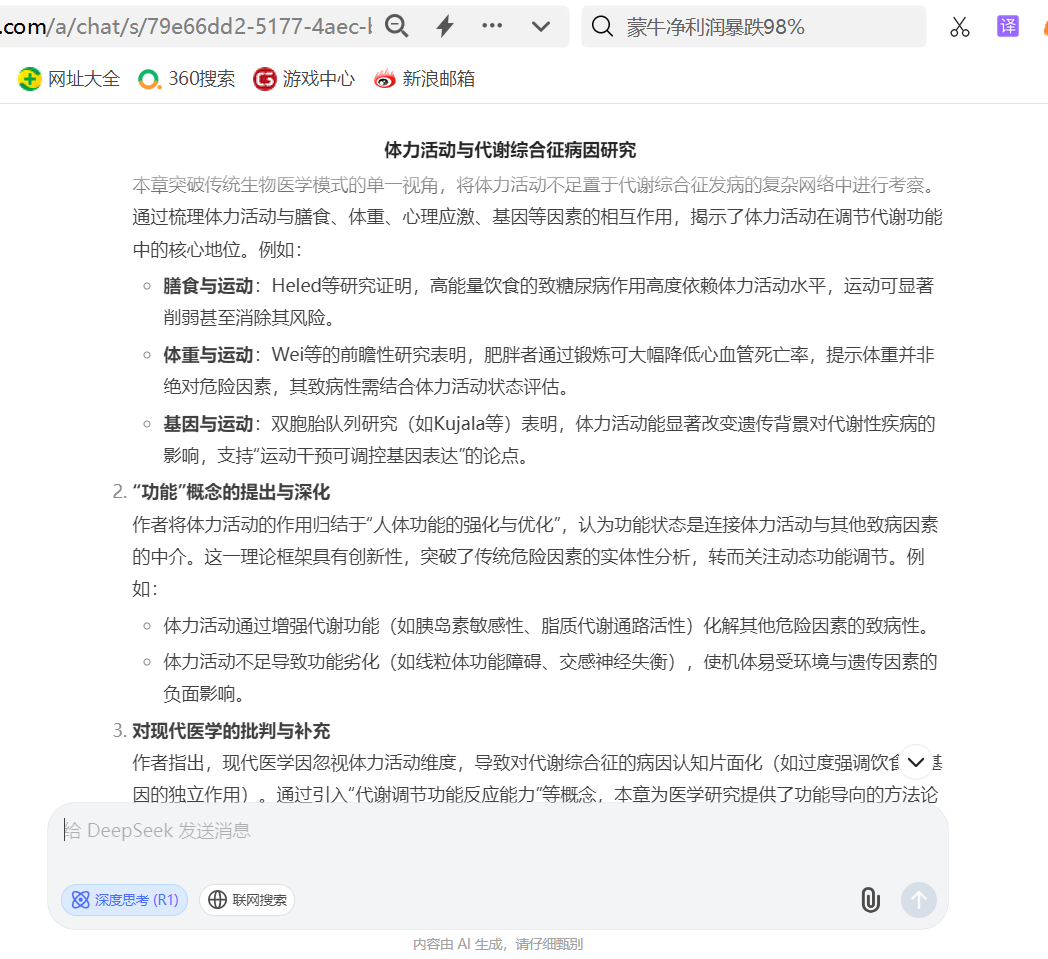This screenshot has height=959, width=1048.
Task: Open the three-dots more options menu
Action: click(492, 26)
